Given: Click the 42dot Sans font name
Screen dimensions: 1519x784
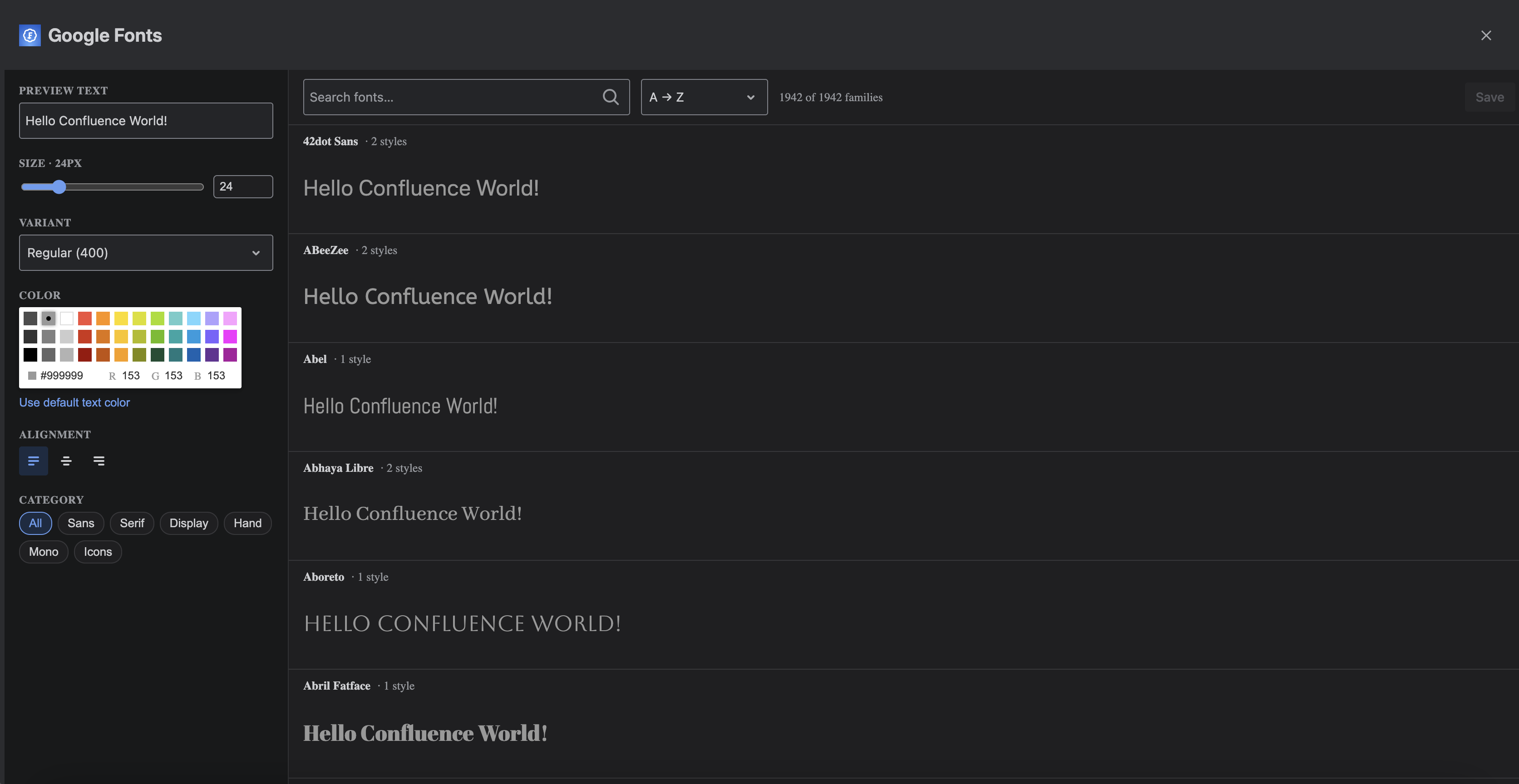Looking at the screenshot, I should coord(330,142).
